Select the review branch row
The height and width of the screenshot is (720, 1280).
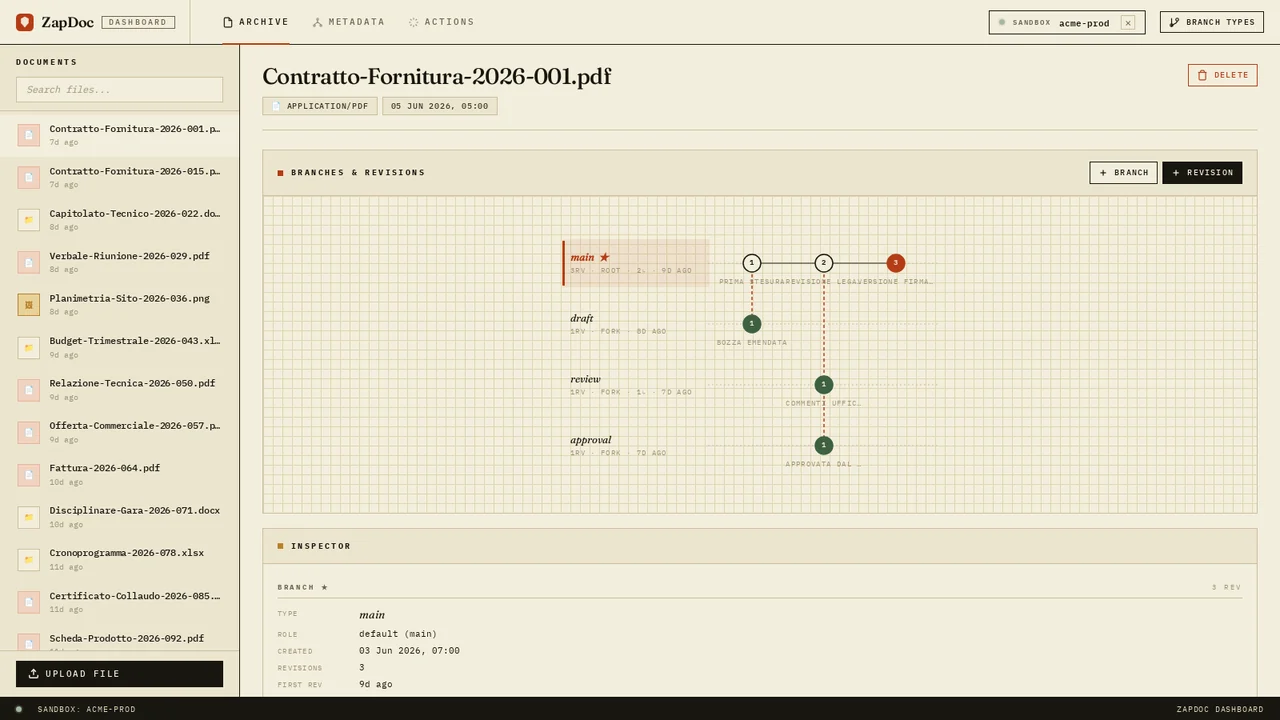click(636, 385)
